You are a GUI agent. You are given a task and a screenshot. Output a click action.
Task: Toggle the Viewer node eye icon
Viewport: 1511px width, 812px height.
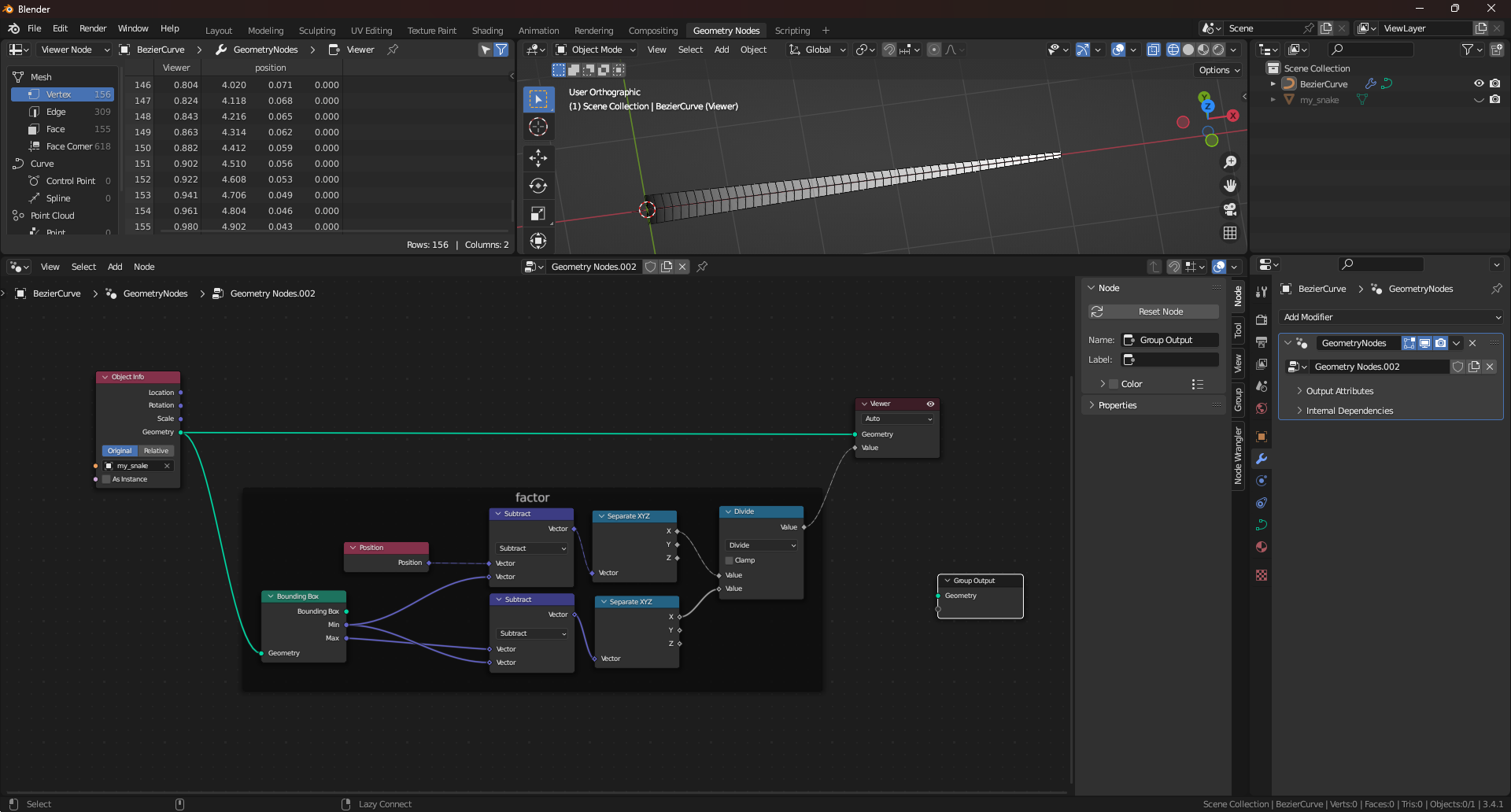(x=930, y=404)
